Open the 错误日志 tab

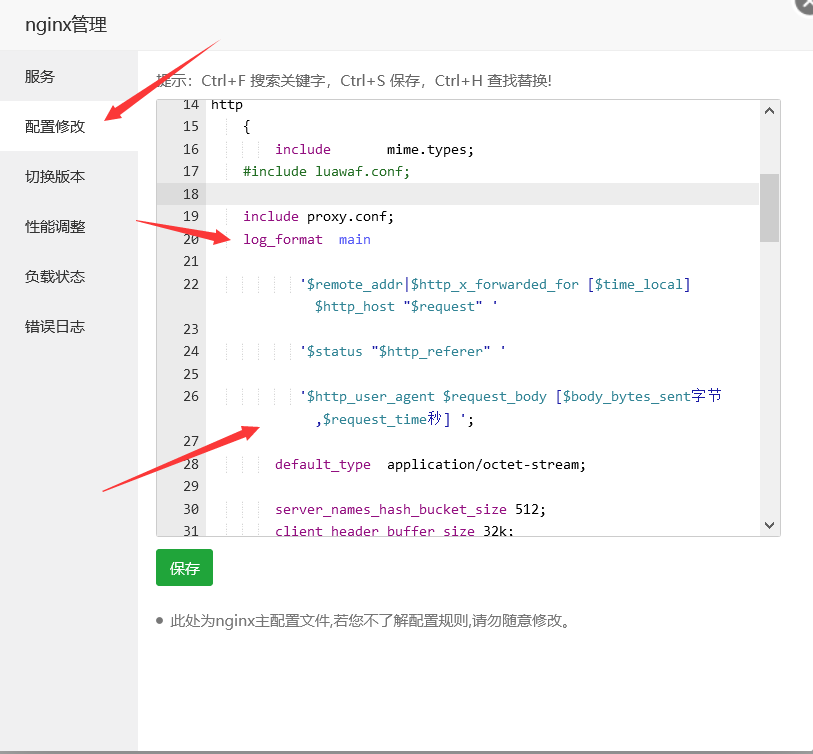pyautogui.click(x=55, y=327)
